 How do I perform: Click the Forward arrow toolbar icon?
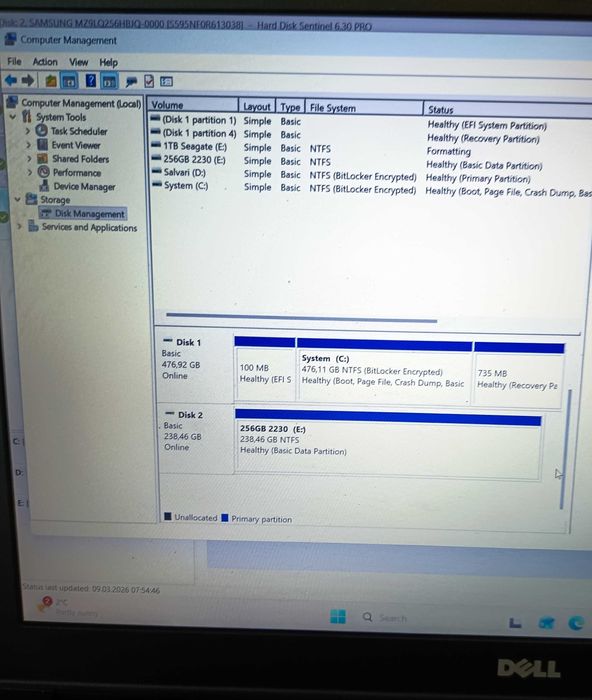28,80
